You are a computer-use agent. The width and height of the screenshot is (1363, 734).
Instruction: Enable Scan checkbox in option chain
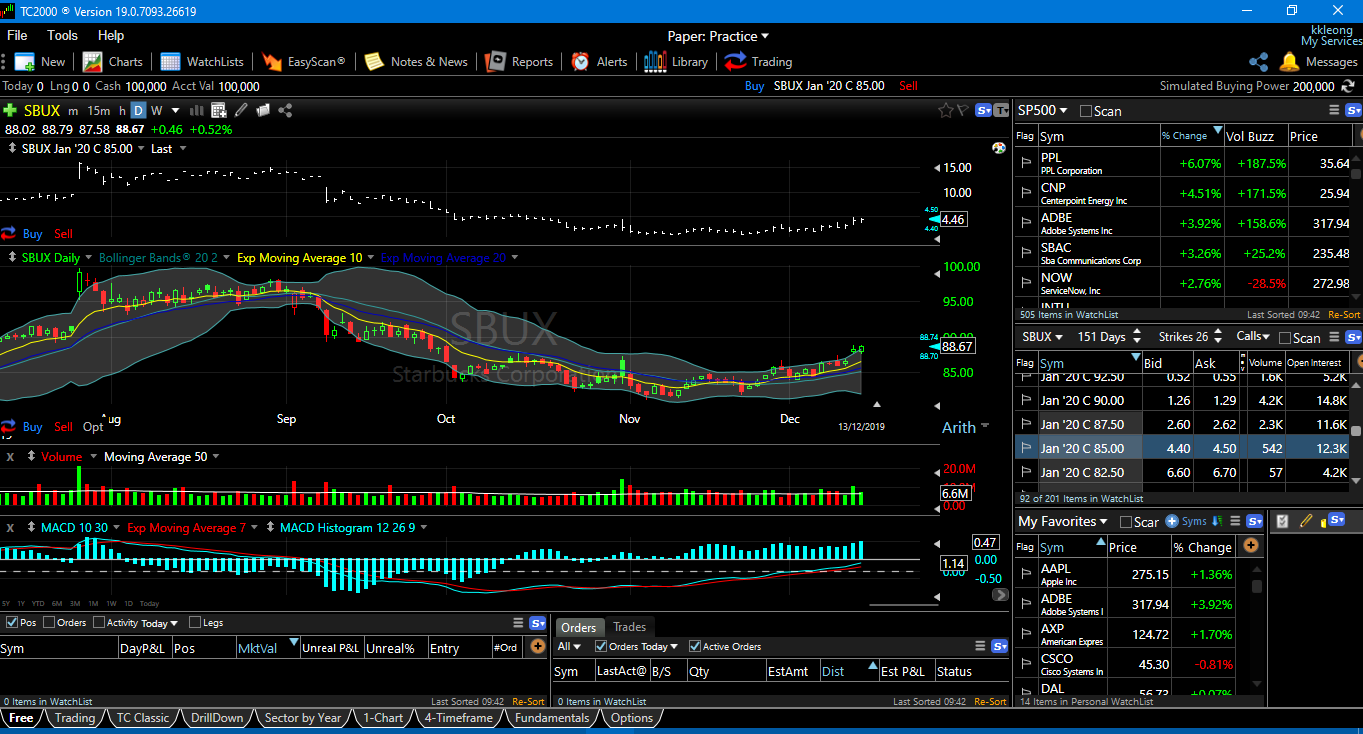(1285, 338)
